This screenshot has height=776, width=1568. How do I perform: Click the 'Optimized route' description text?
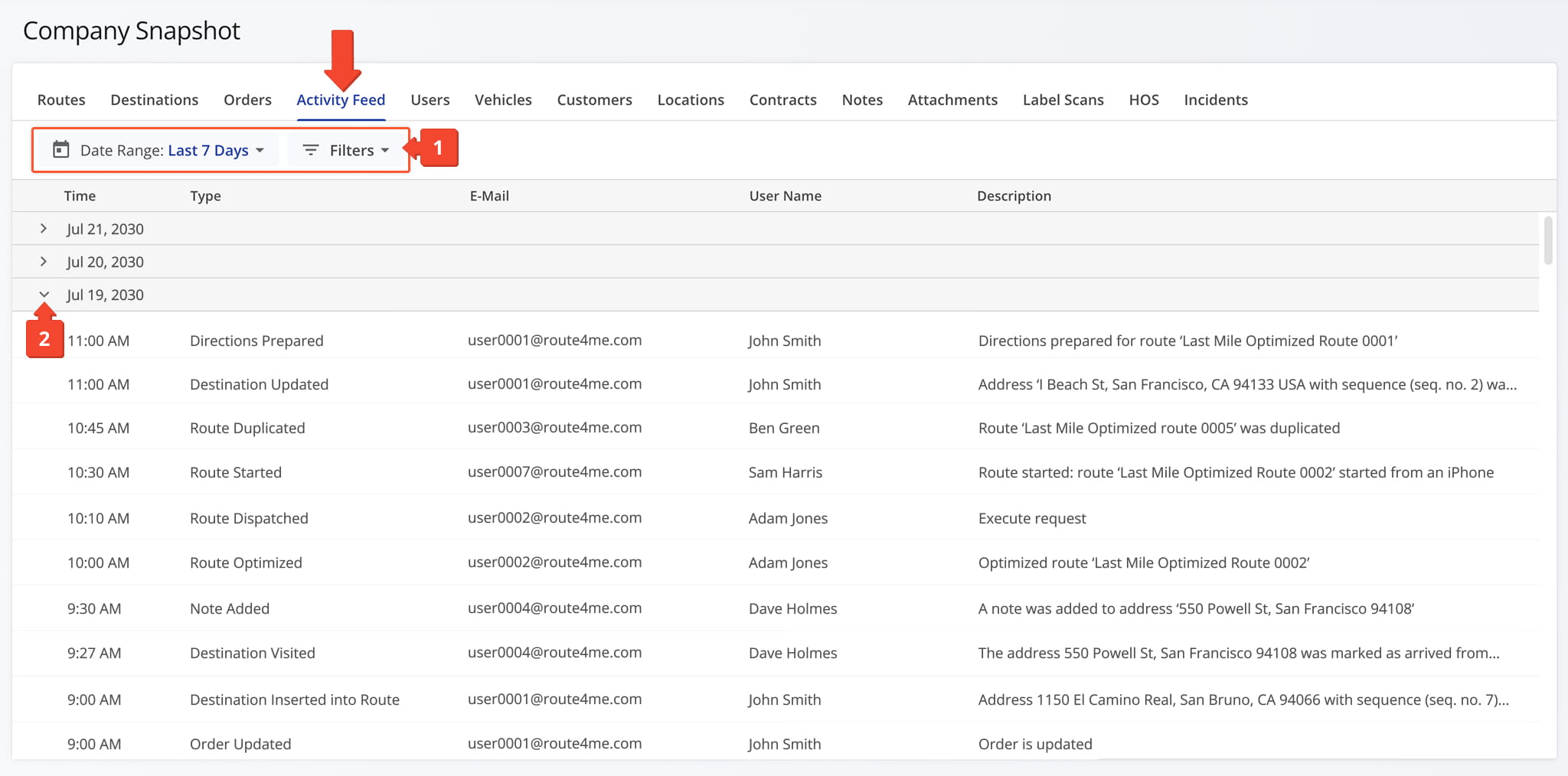(x=1144, y=562)
